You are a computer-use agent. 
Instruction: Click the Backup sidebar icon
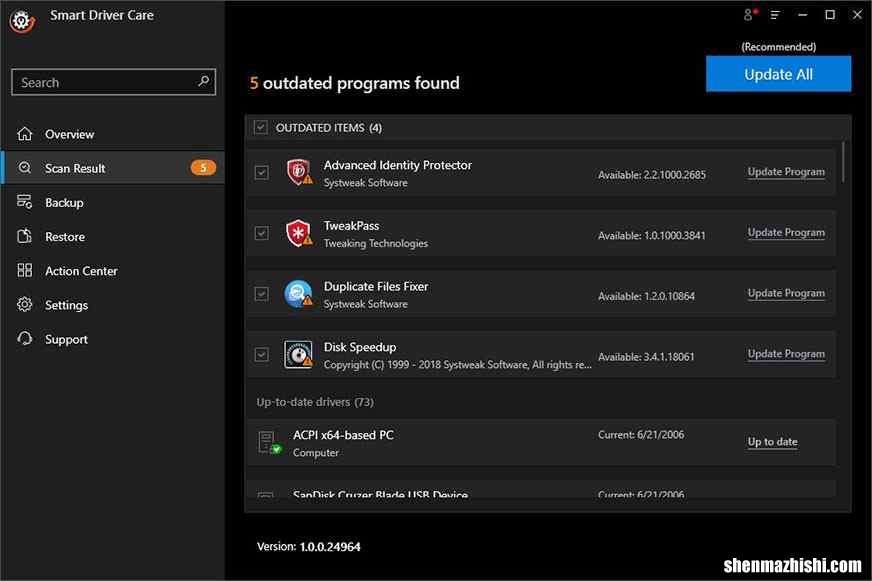click(x=24, y=202)
